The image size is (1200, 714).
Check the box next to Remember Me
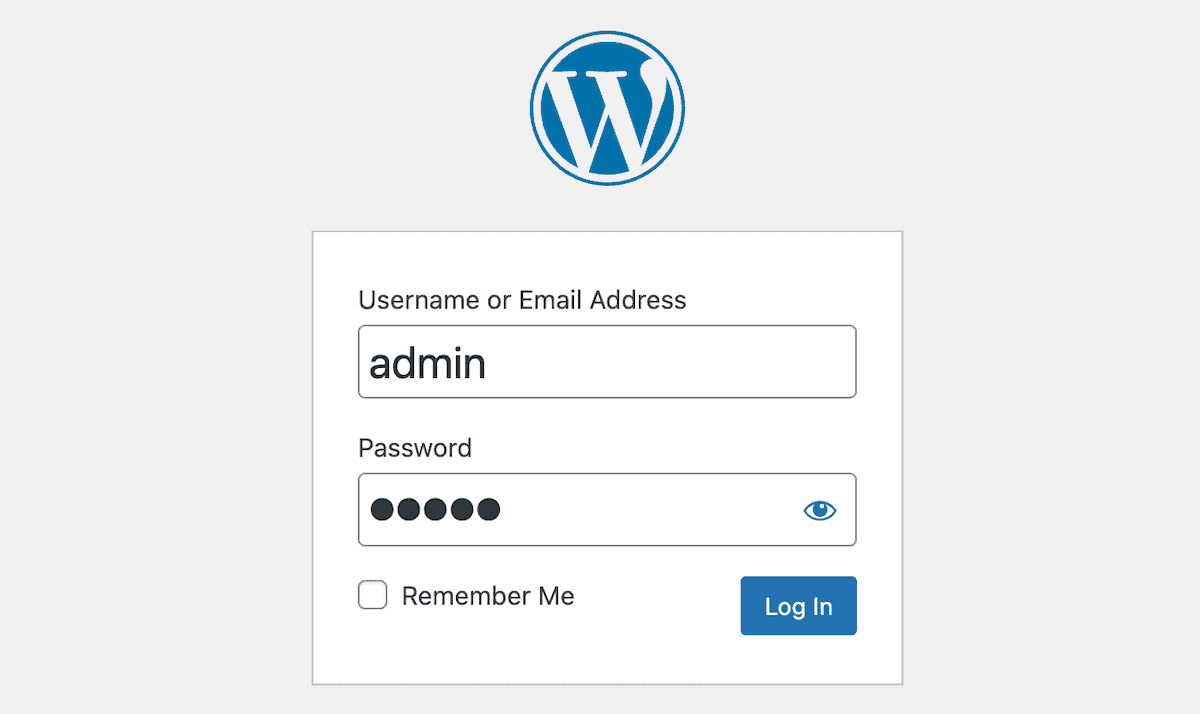tap(372, 594)
